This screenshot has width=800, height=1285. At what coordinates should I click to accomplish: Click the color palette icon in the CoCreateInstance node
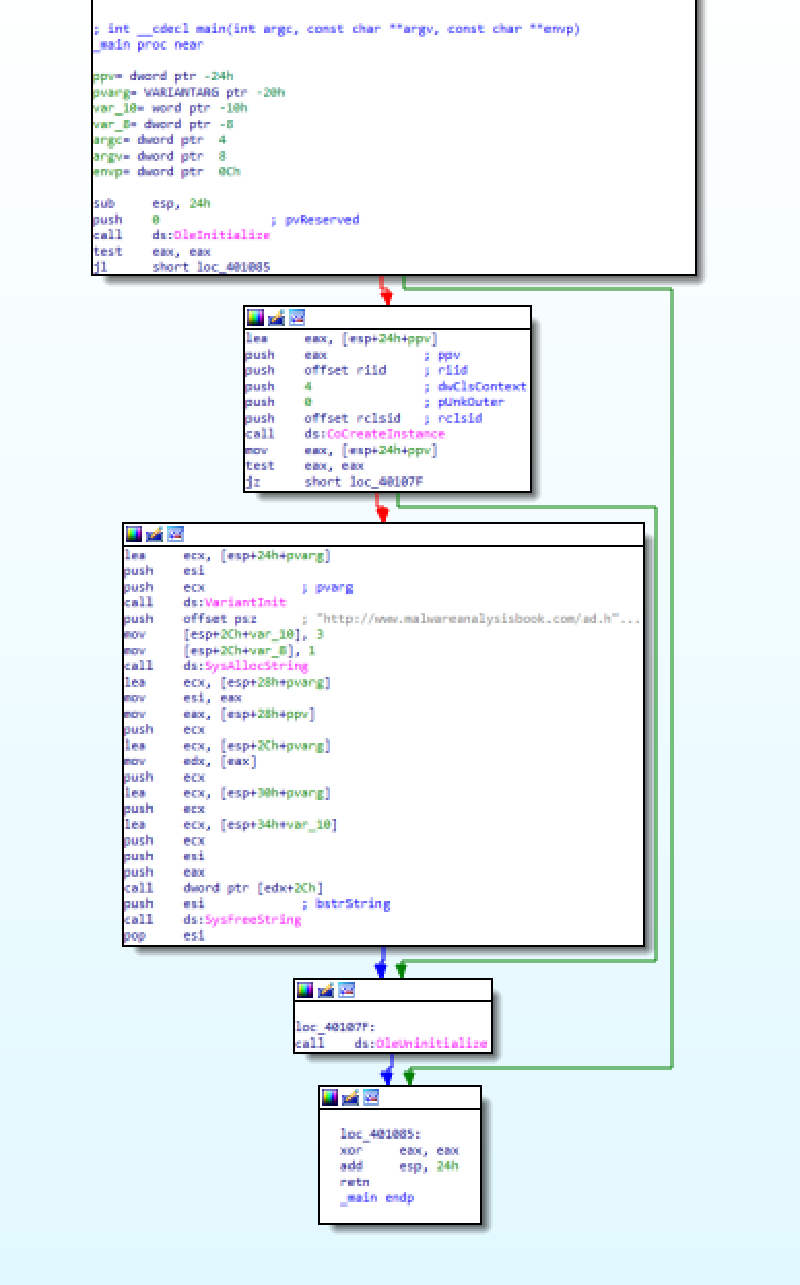(256, 318)
